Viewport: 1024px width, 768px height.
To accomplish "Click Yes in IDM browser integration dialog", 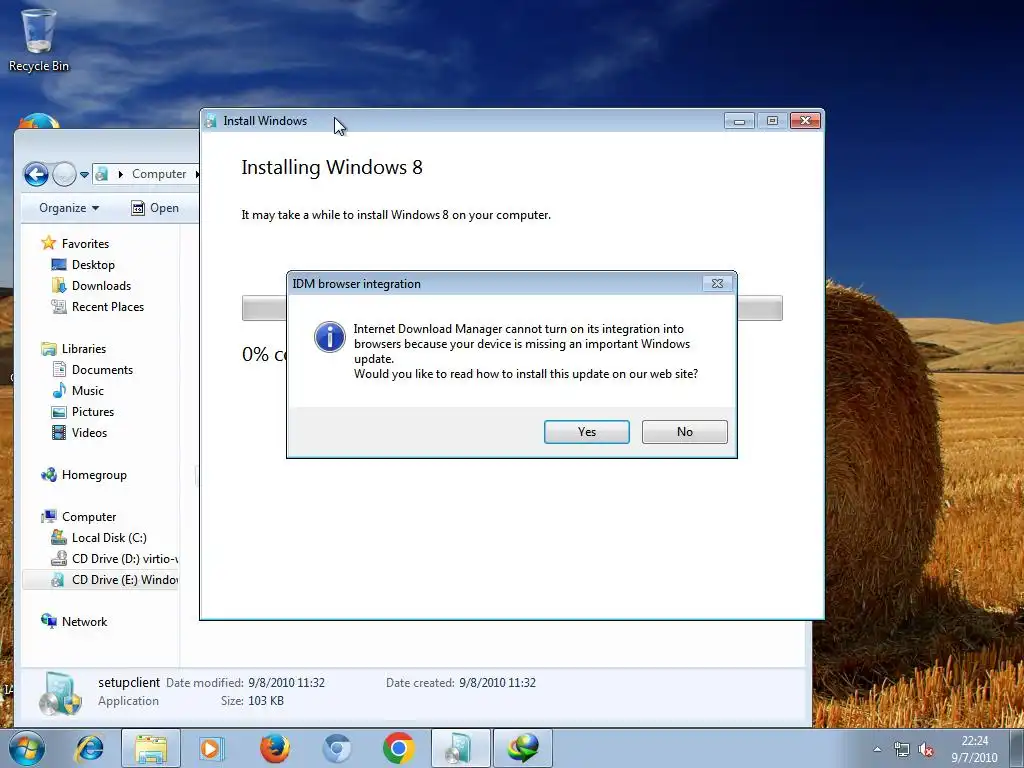I will click(586, 432).
